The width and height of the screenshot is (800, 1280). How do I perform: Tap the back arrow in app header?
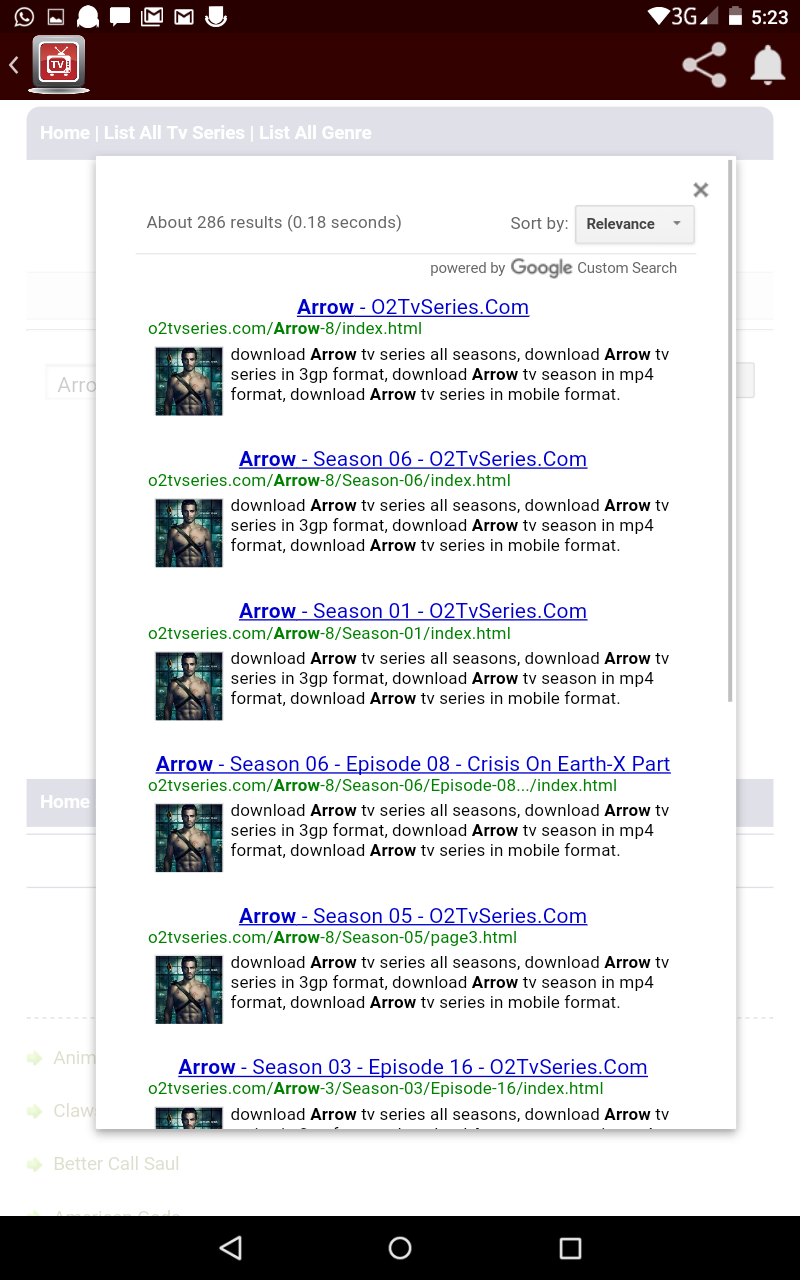(x=14, y=66)
